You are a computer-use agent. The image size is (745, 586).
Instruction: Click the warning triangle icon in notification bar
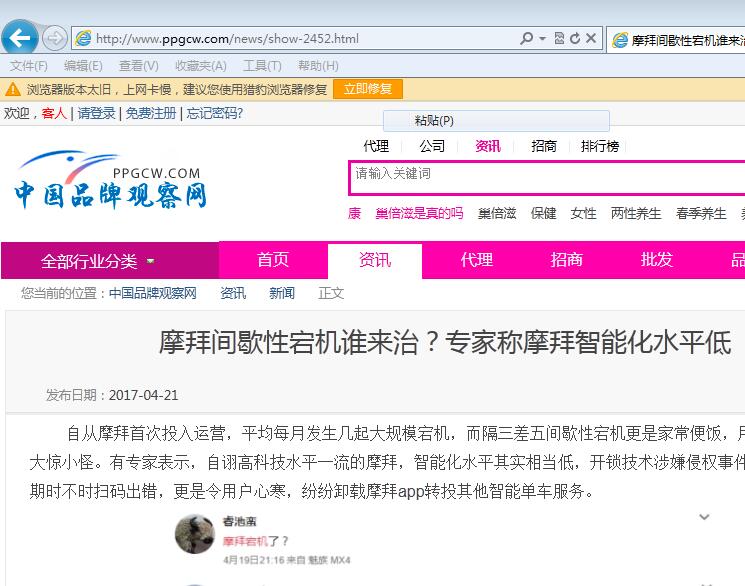[13, 89]
